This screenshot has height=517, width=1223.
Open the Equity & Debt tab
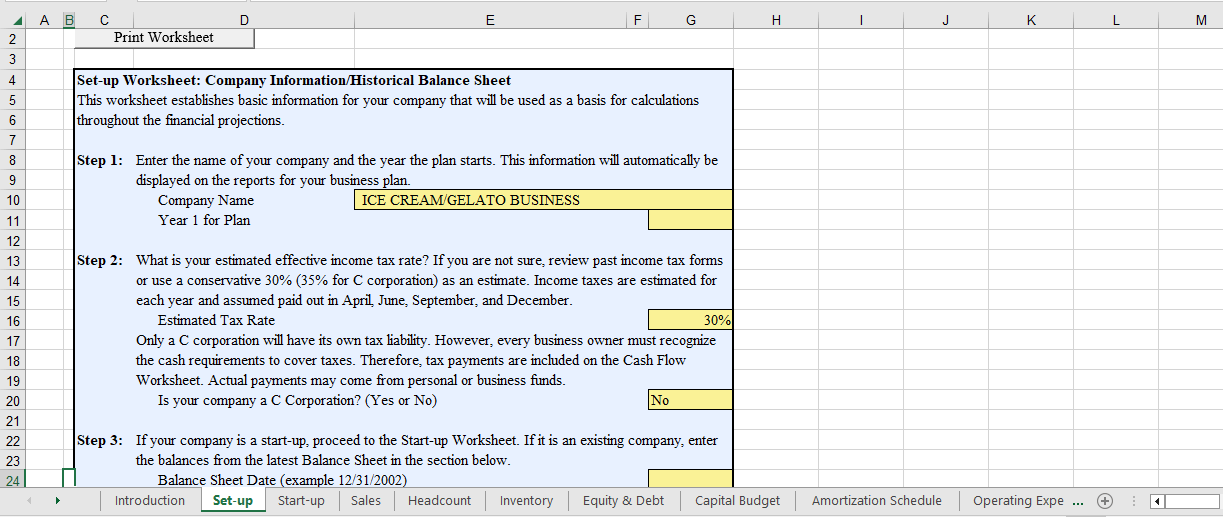pos(622,501)
